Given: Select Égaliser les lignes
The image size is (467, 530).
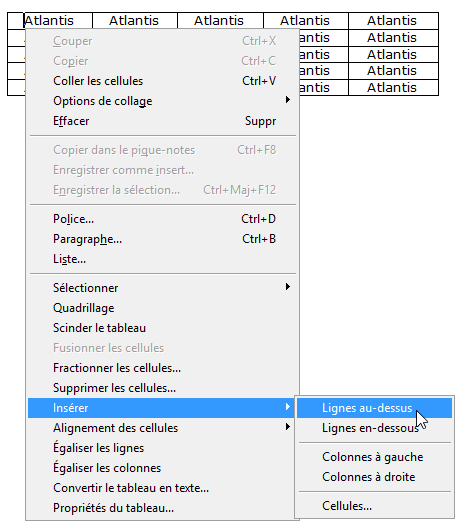Looking at the screenshot, I should [163, 448].
